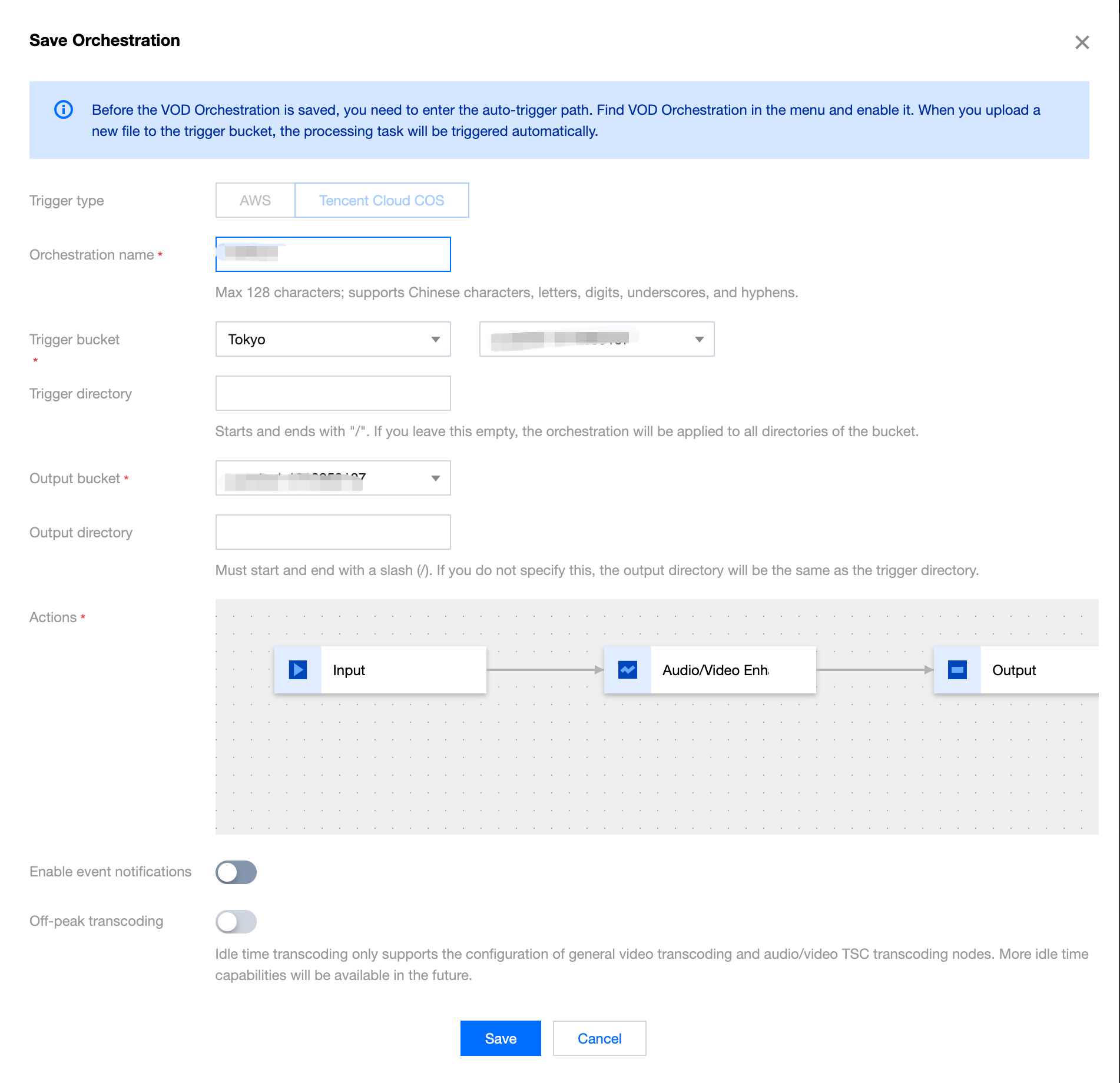Image resolution: width=1120 pixels, height=1083 pixels.
Task: Toggle the Off-peak transcoding switch
Action: pos(236,922)
